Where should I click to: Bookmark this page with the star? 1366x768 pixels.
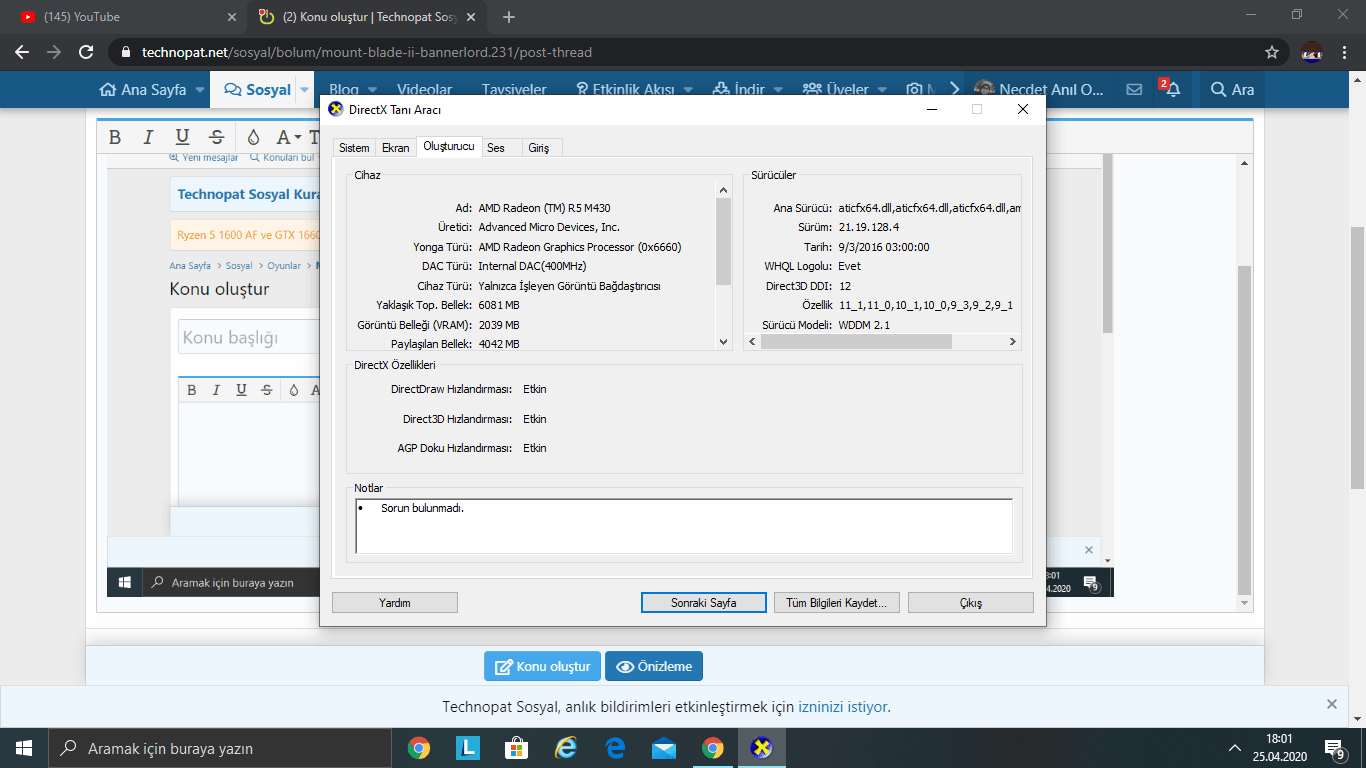(1272, 52)
